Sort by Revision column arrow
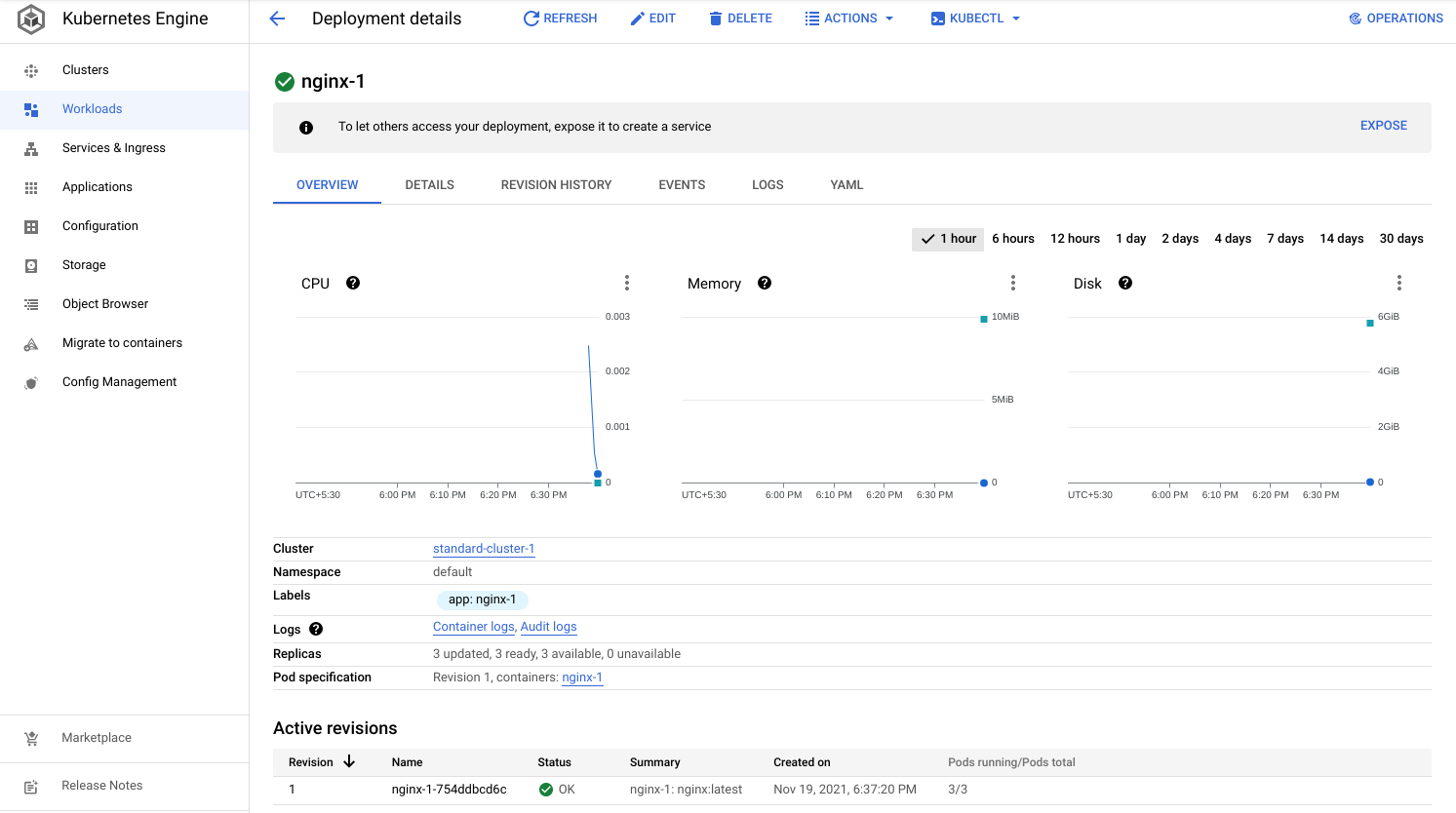1456x813 pixels. coord(349,761)
